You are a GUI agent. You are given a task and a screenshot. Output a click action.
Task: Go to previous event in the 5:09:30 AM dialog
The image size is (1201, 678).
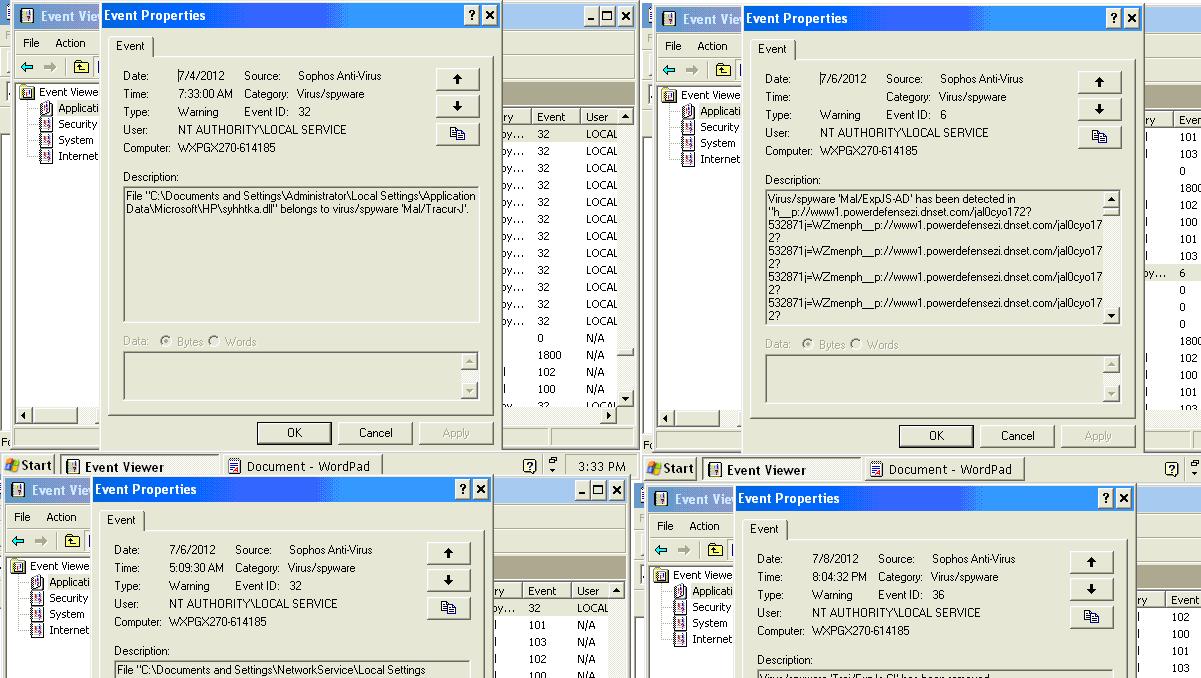[448, 553]
